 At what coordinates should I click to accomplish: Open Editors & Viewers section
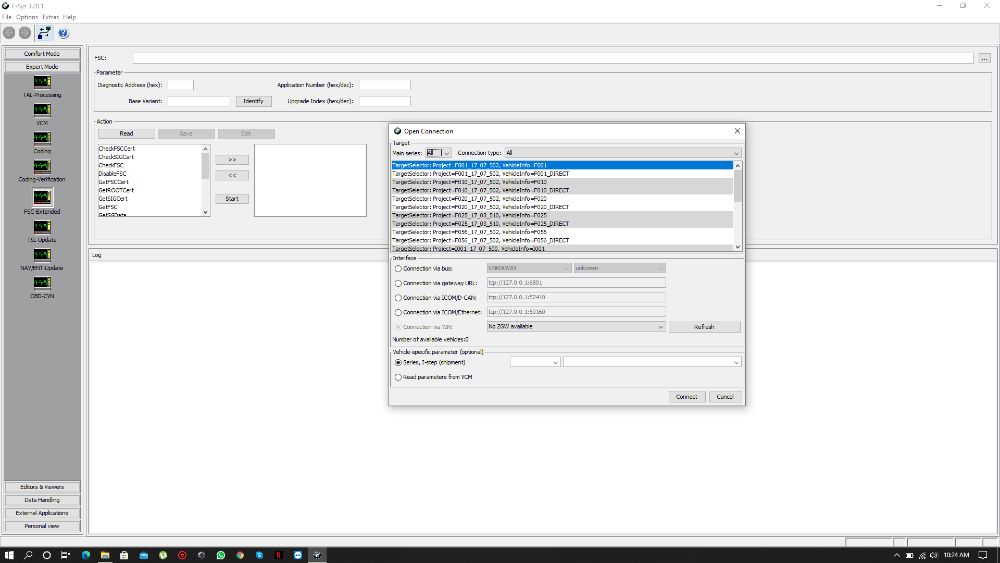(42, 487)
